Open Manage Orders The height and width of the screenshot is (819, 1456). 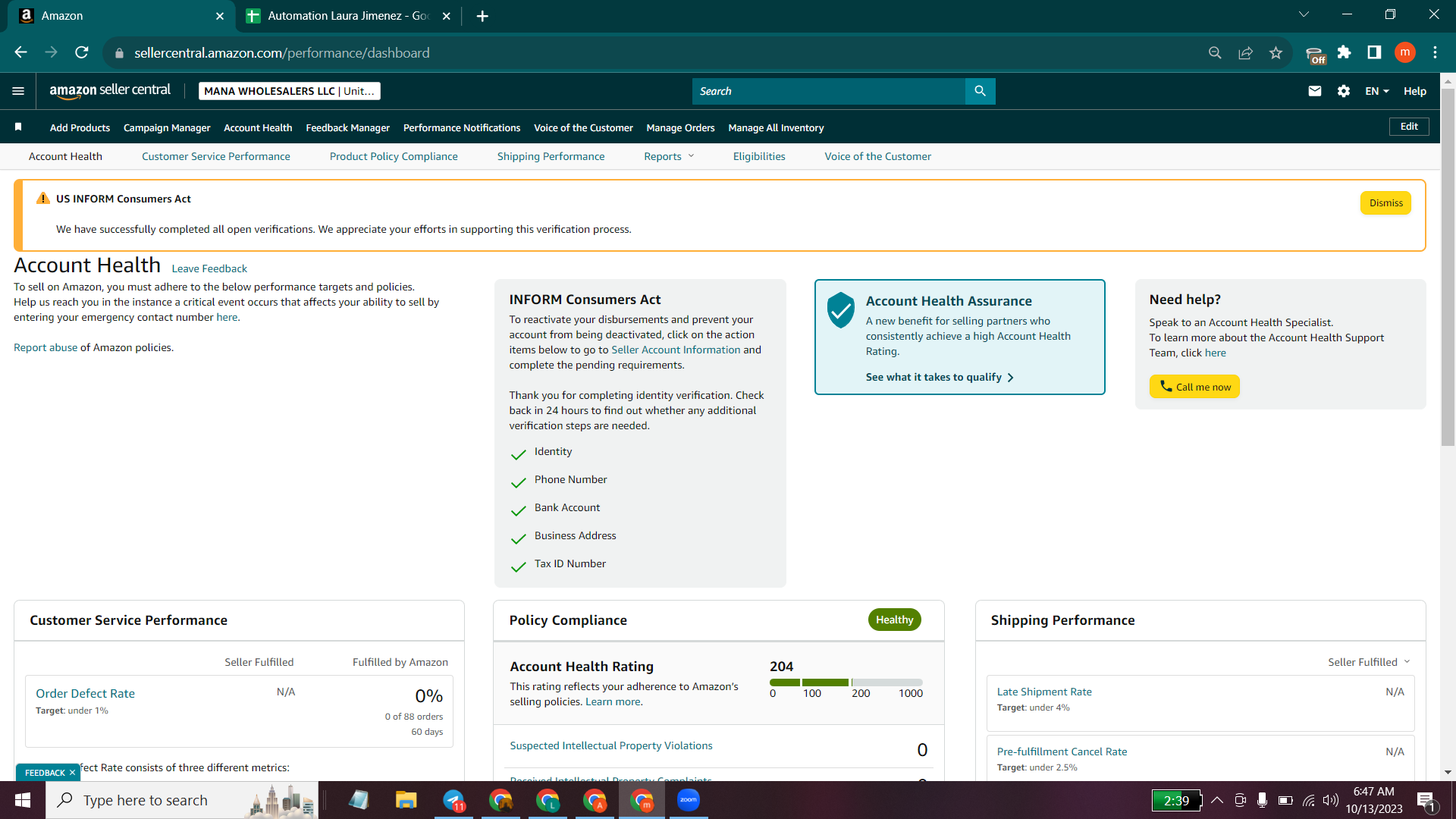680,127
